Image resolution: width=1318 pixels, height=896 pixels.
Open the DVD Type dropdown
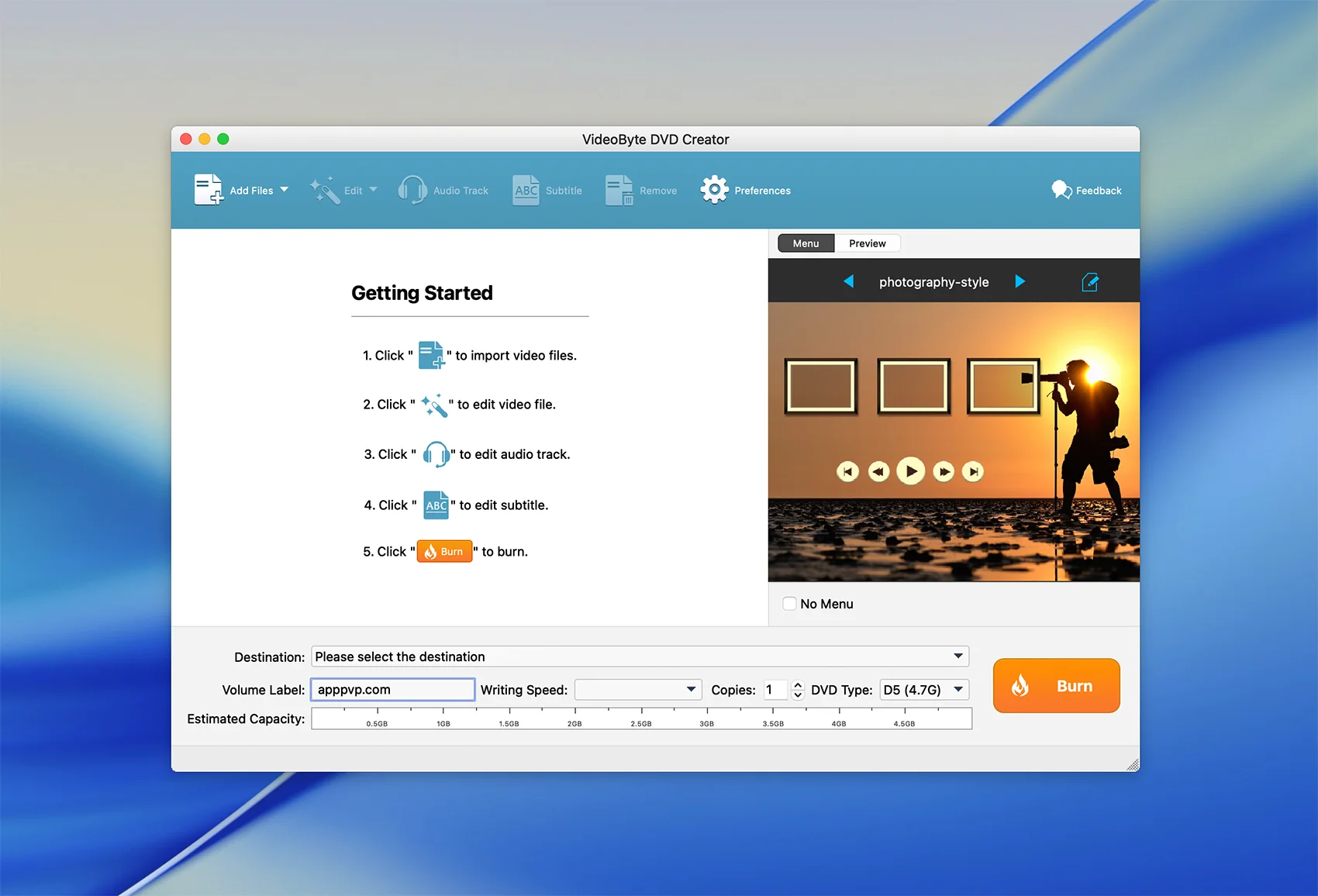pos(958,689)
